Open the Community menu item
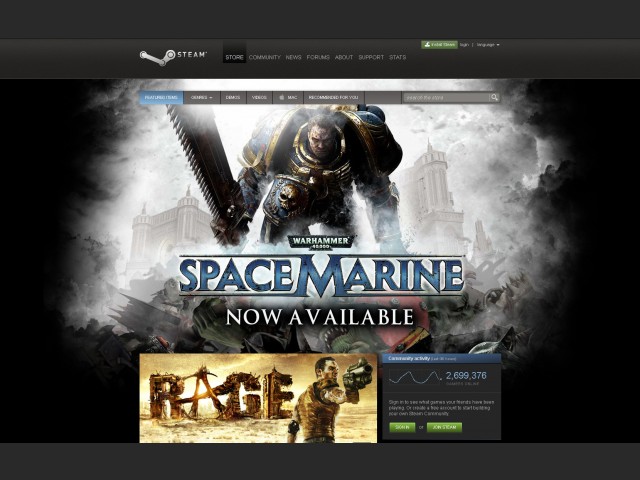 [264, 57]
